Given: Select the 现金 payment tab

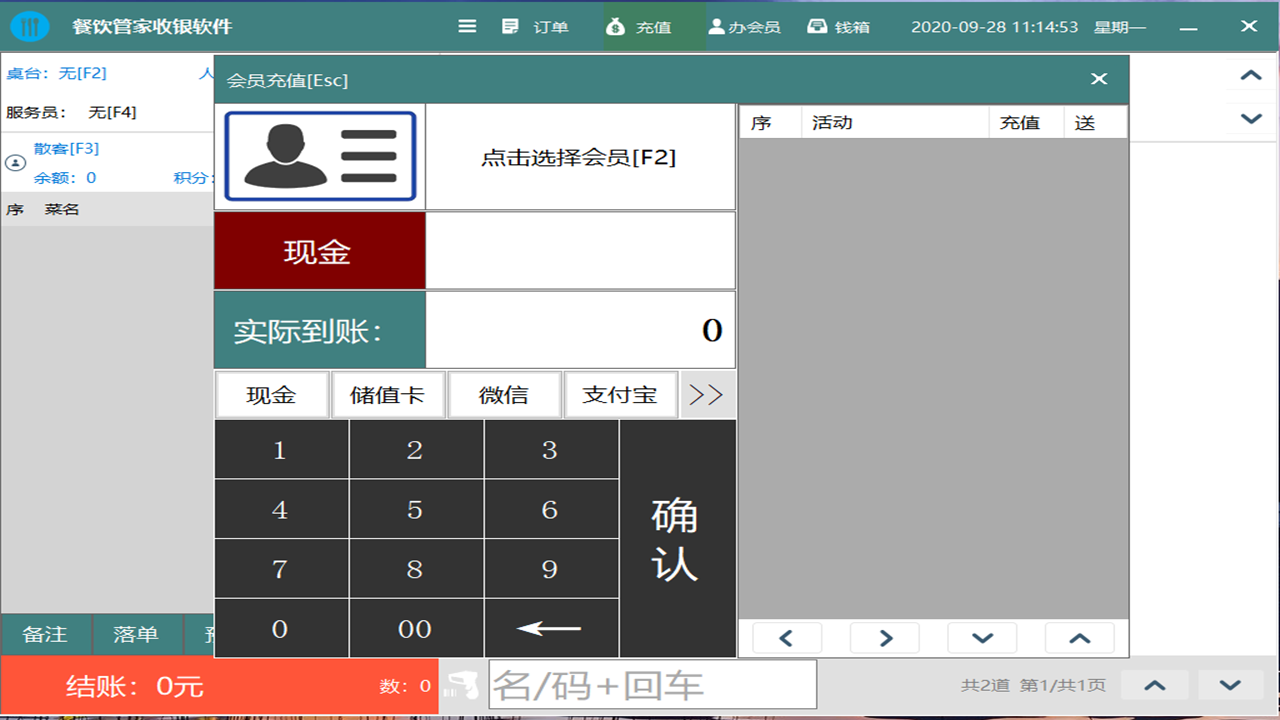Looking at the screenshot, I should [x=271, y=394].
